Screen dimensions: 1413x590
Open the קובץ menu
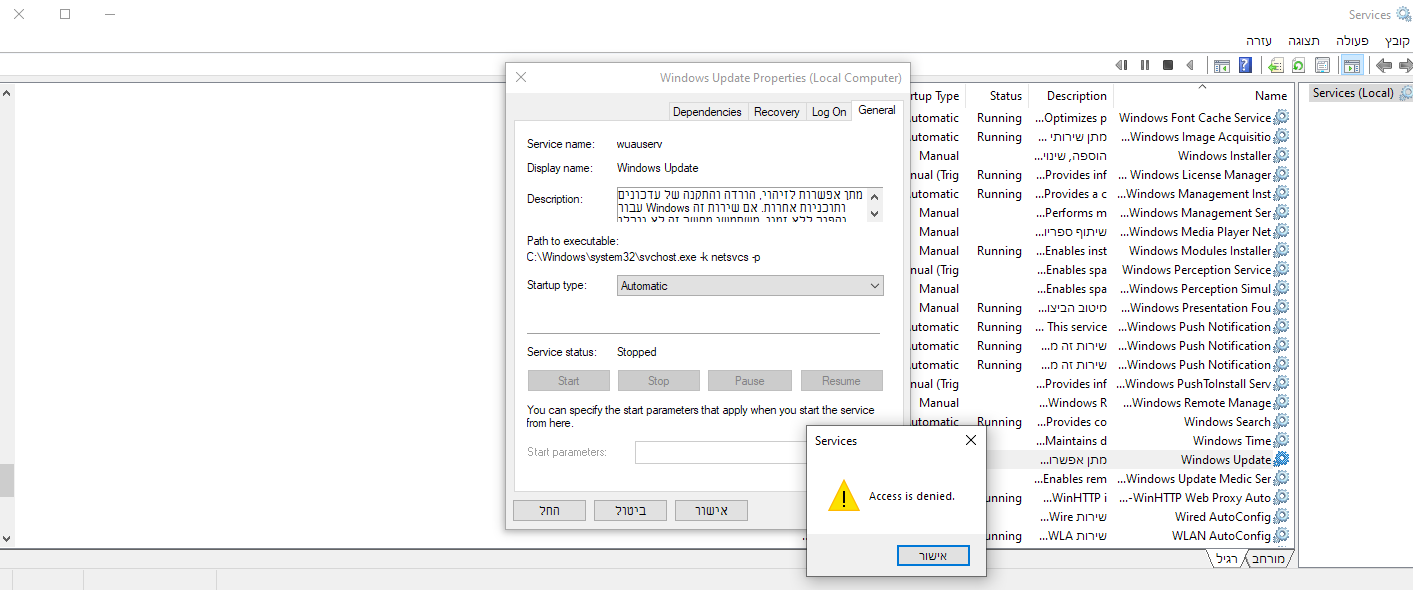point(1397,41)
